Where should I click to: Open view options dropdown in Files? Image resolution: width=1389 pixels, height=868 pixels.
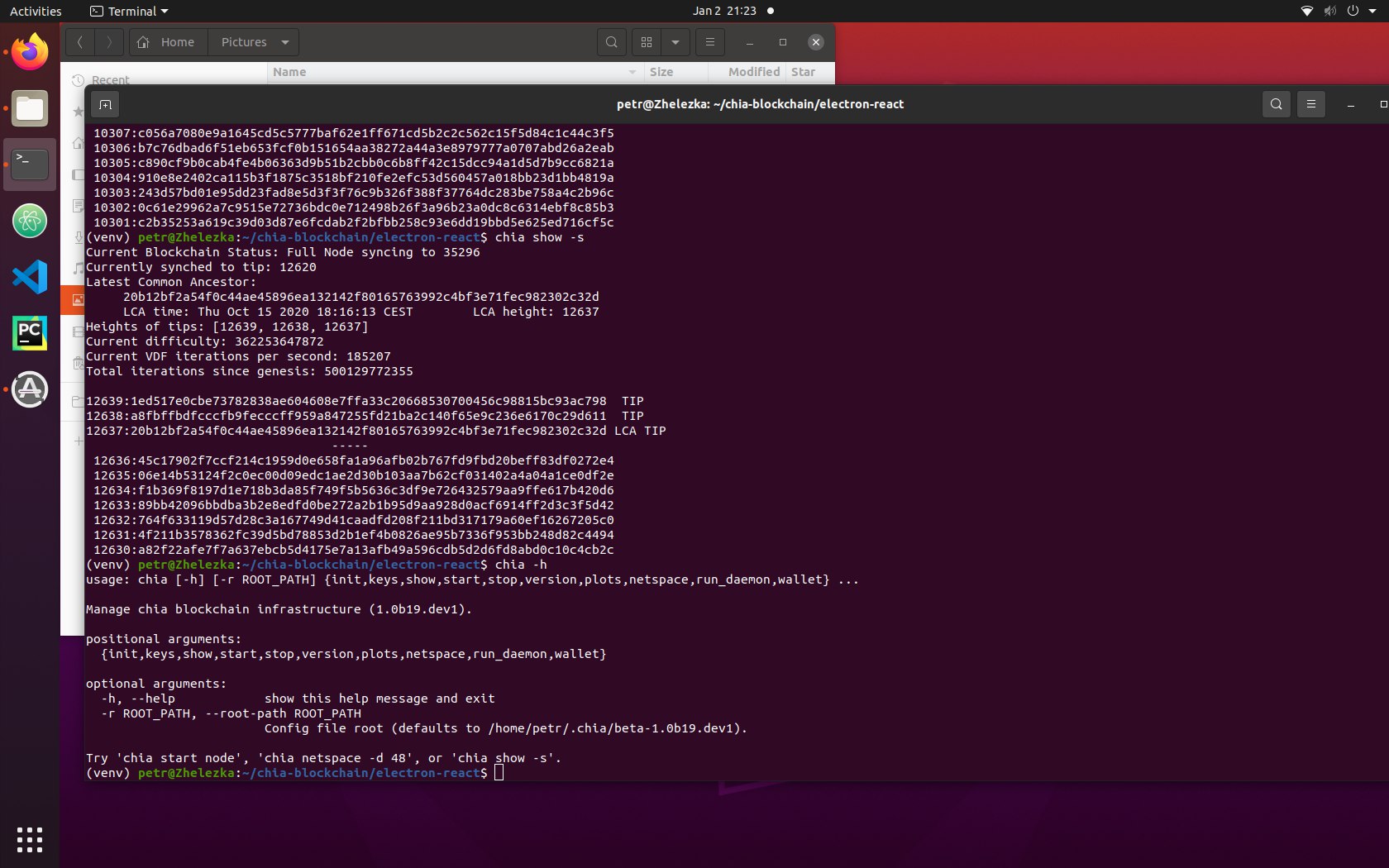coord(675,42)
